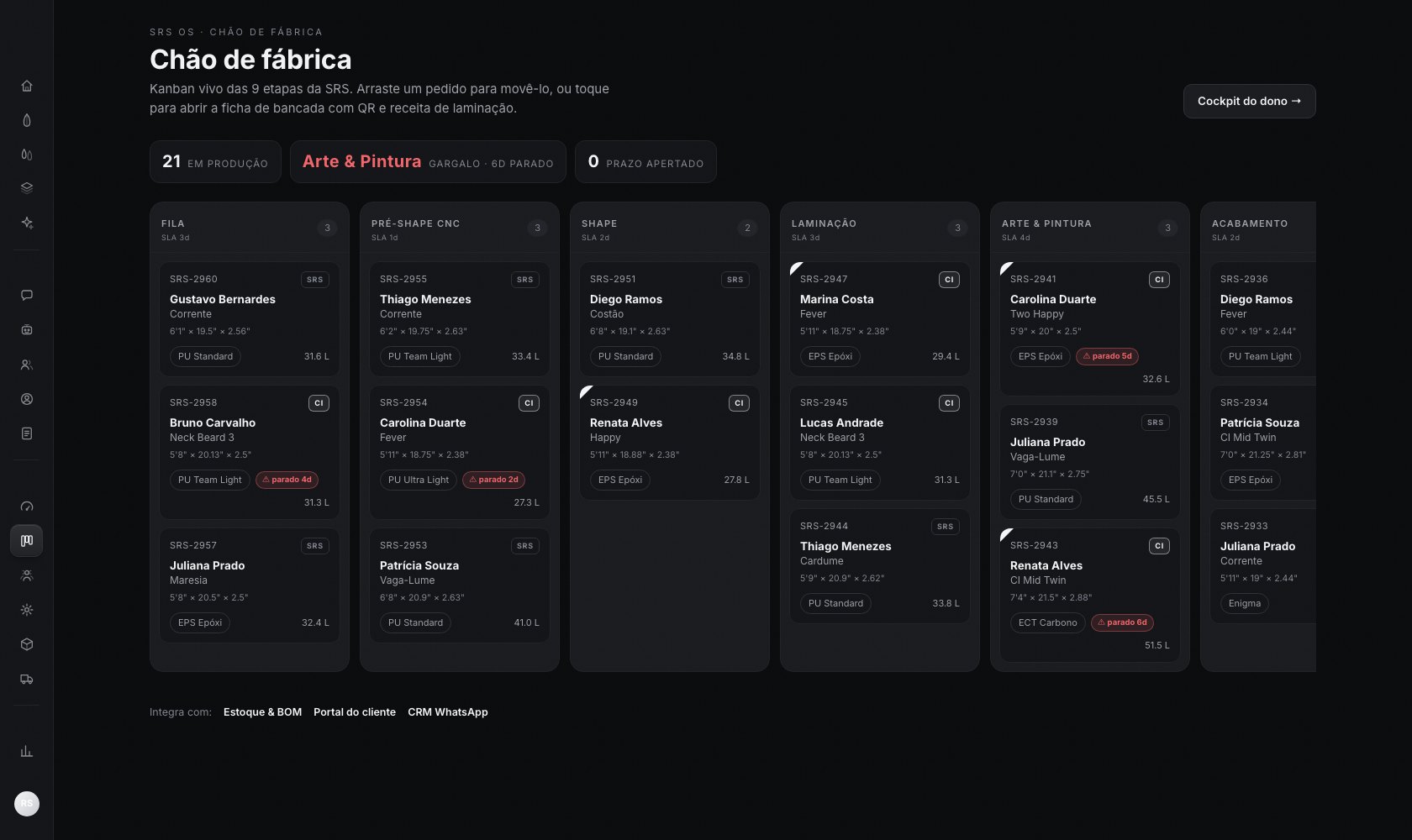Click the Cockpit do dono button
Image resolution: width=1412 pixels, height=840 pixels.
[x=1249, y=101]
